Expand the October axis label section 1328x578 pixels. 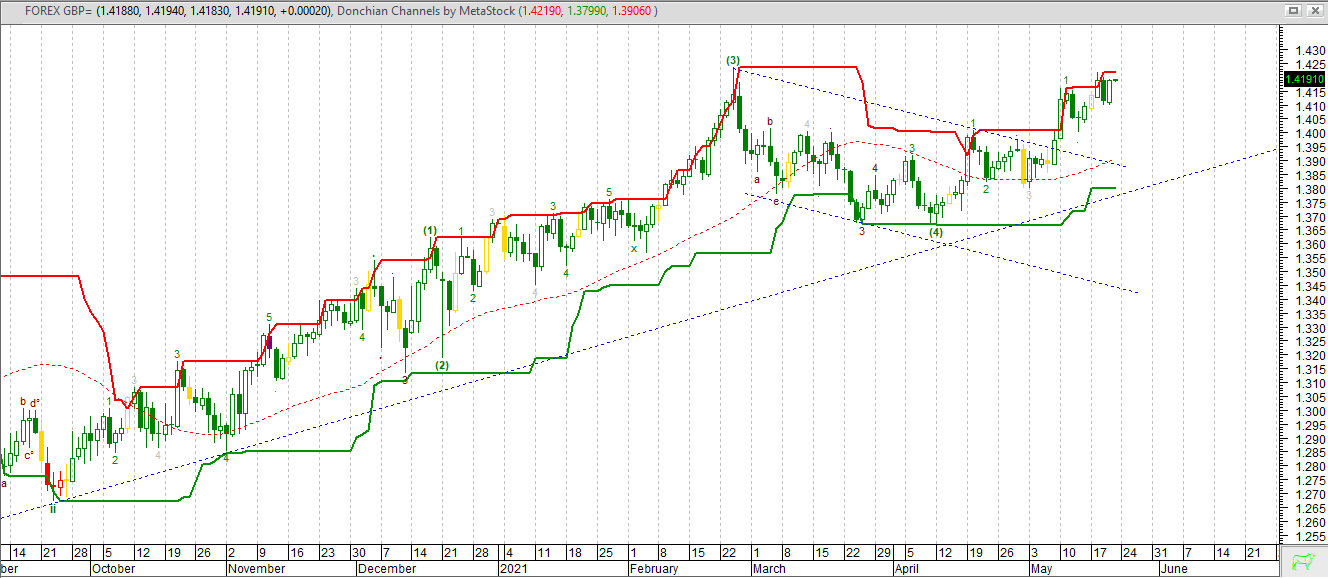click(110, 568)
